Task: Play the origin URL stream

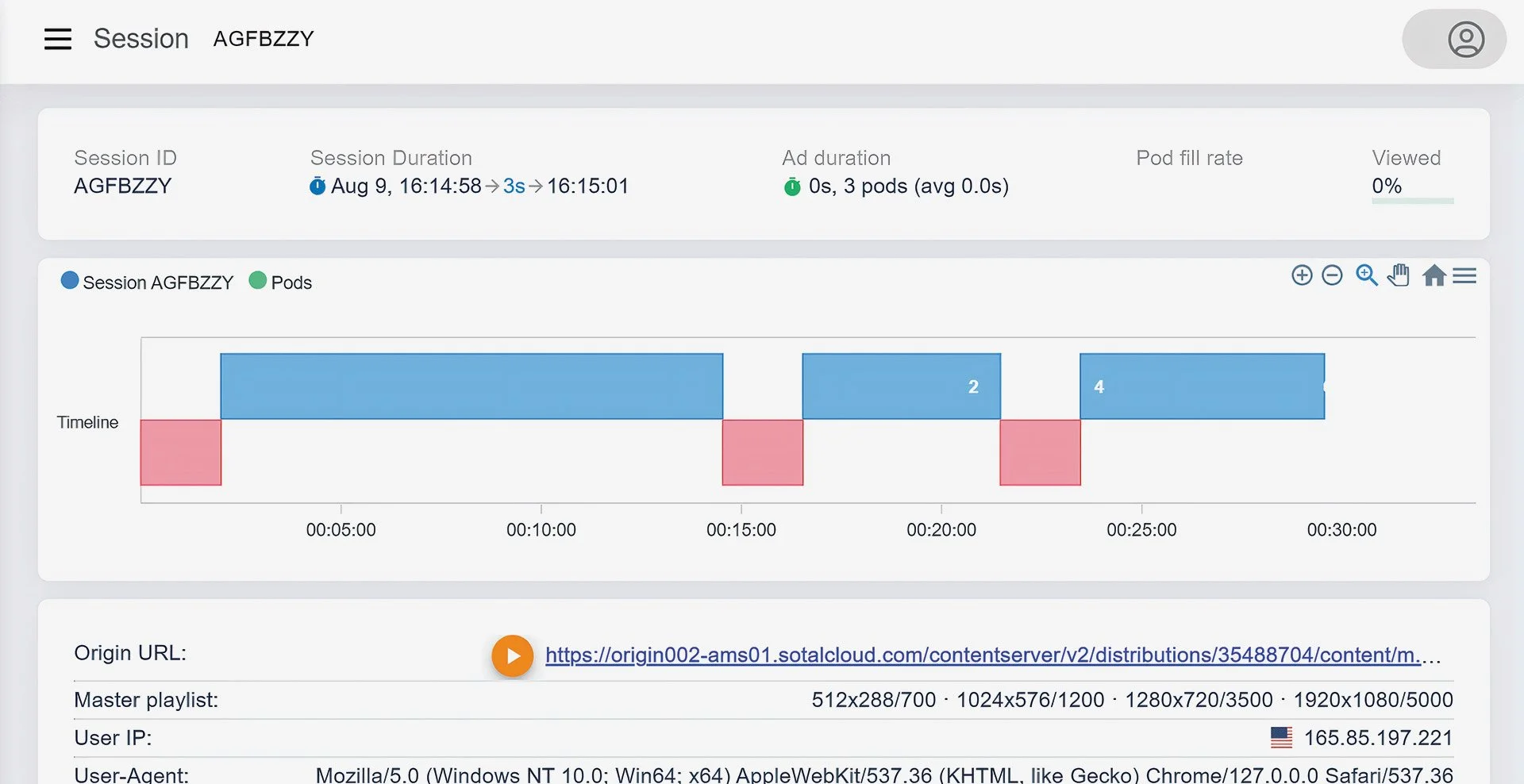Action: click(x=513, y=656)
